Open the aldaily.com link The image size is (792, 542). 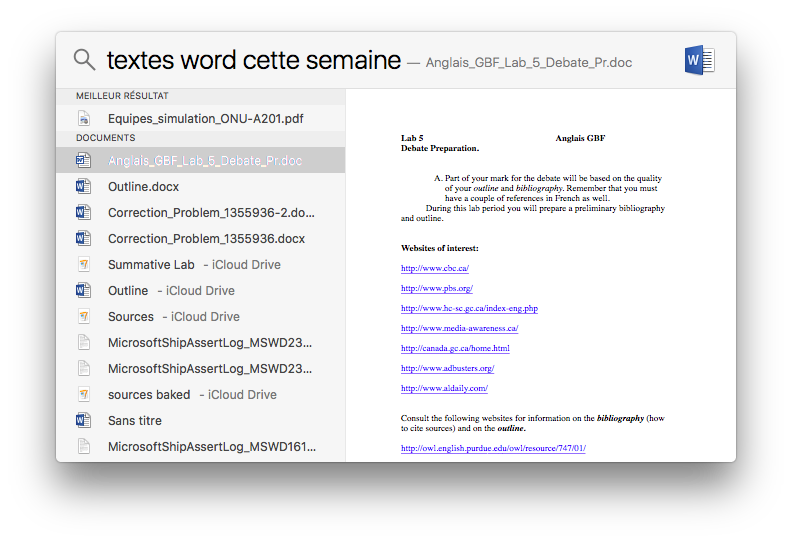pyautogui.click(x=444, y=388)
